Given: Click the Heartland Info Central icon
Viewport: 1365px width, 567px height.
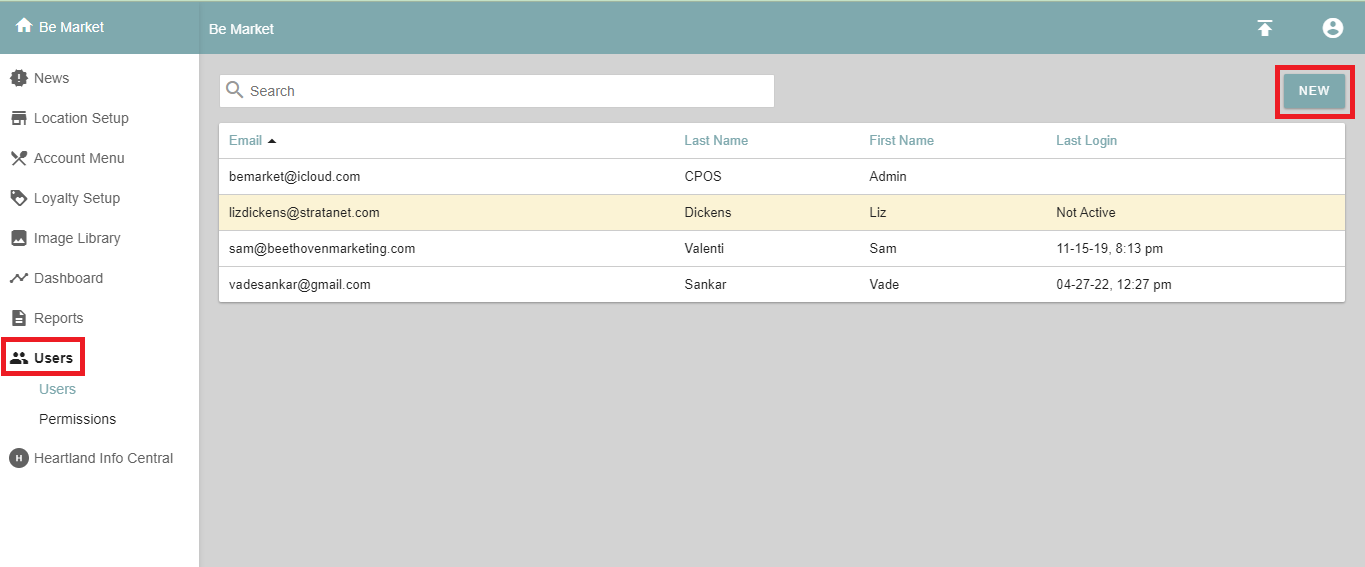Looking at the screenshot, I should [x=18, y=458].
